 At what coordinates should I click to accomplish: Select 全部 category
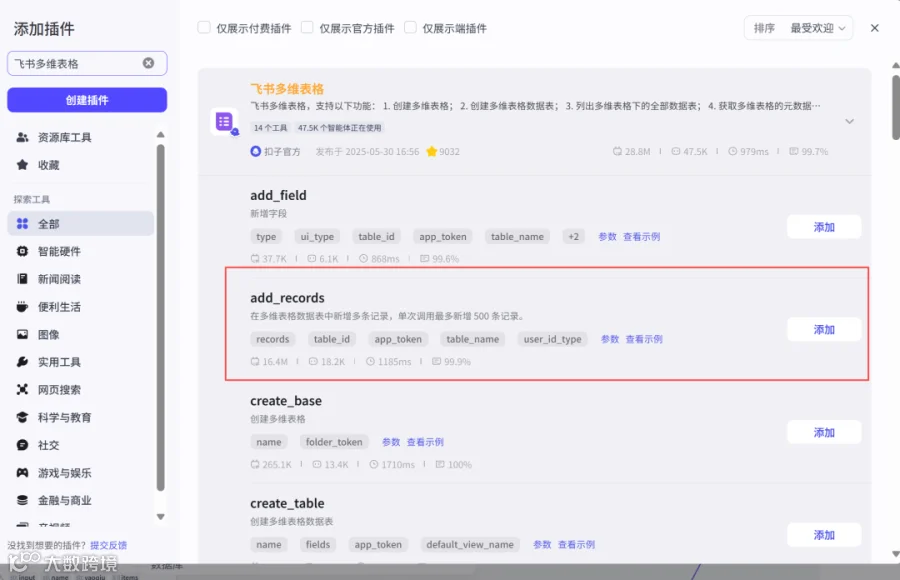[x=80, y=224]
